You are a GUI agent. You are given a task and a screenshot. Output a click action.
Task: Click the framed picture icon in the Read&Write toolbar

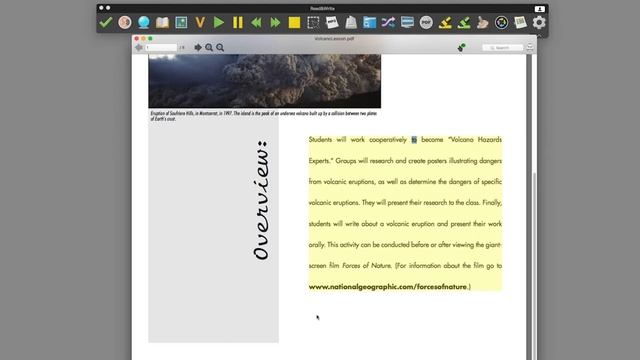[181, 22]
